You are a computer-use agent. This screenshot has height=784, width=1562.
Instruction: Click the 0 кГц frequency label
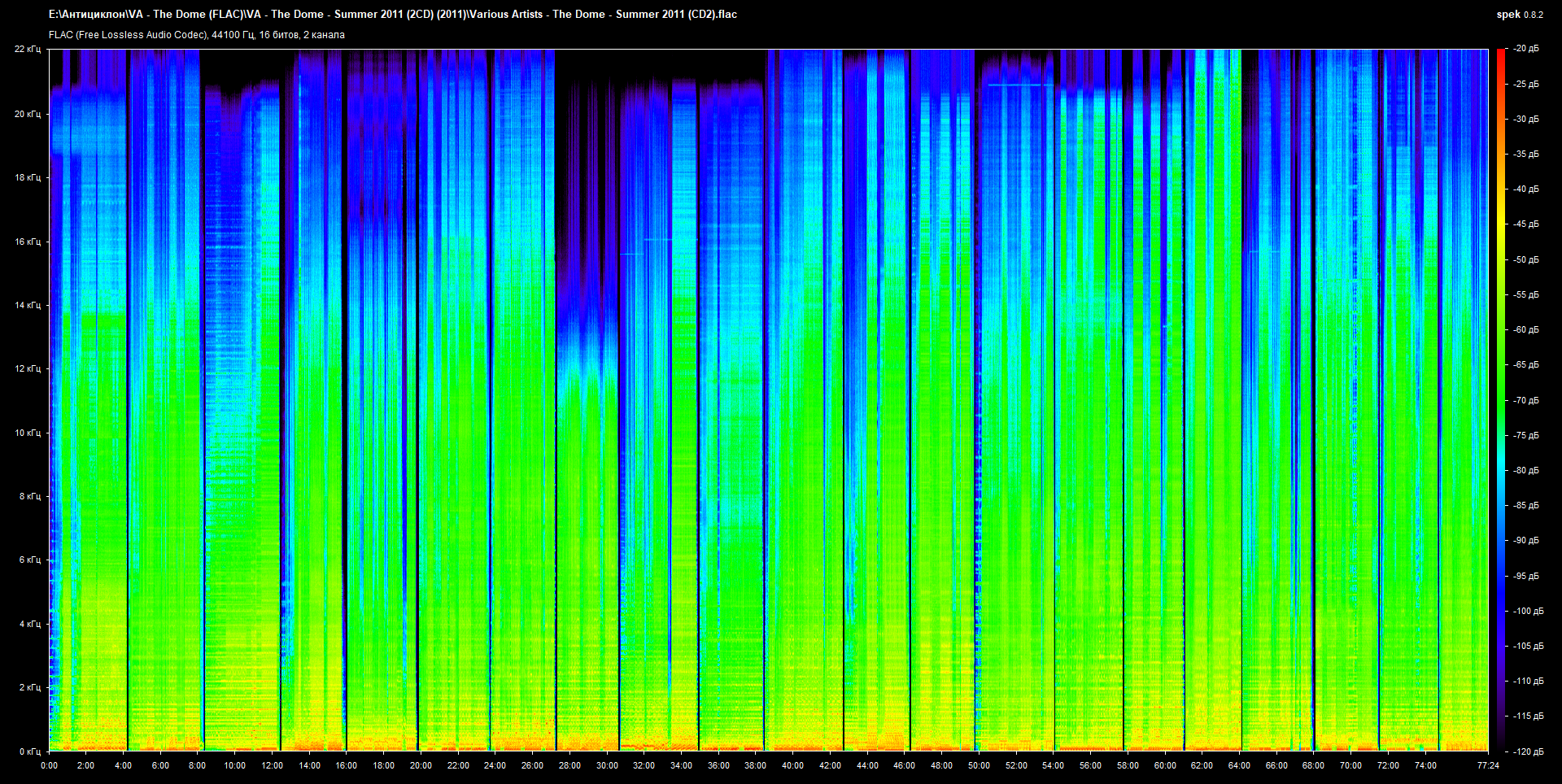point(29,751)
